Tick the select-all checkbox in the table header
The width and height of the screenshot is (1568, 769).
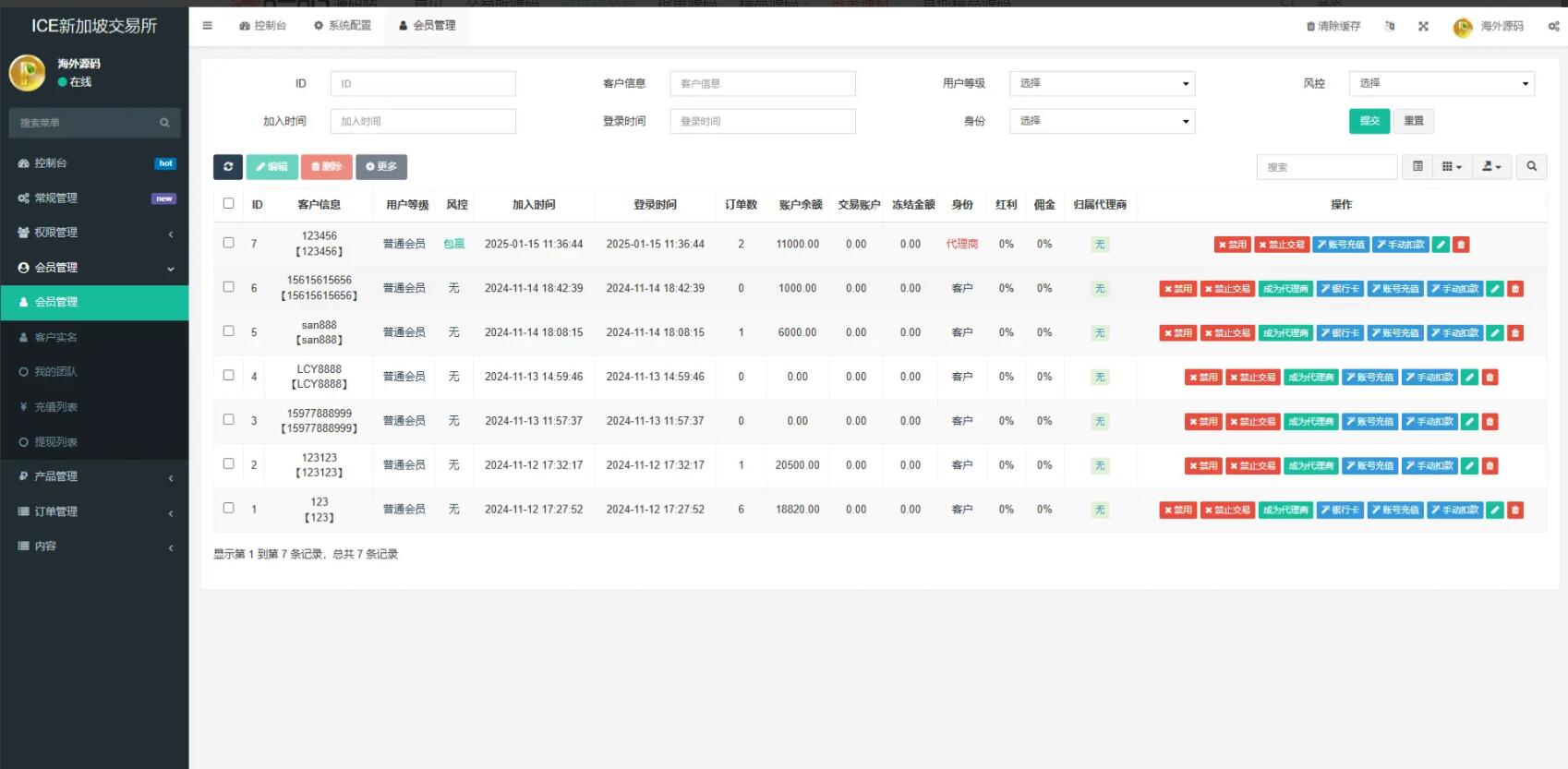click(x=228, y=204)
